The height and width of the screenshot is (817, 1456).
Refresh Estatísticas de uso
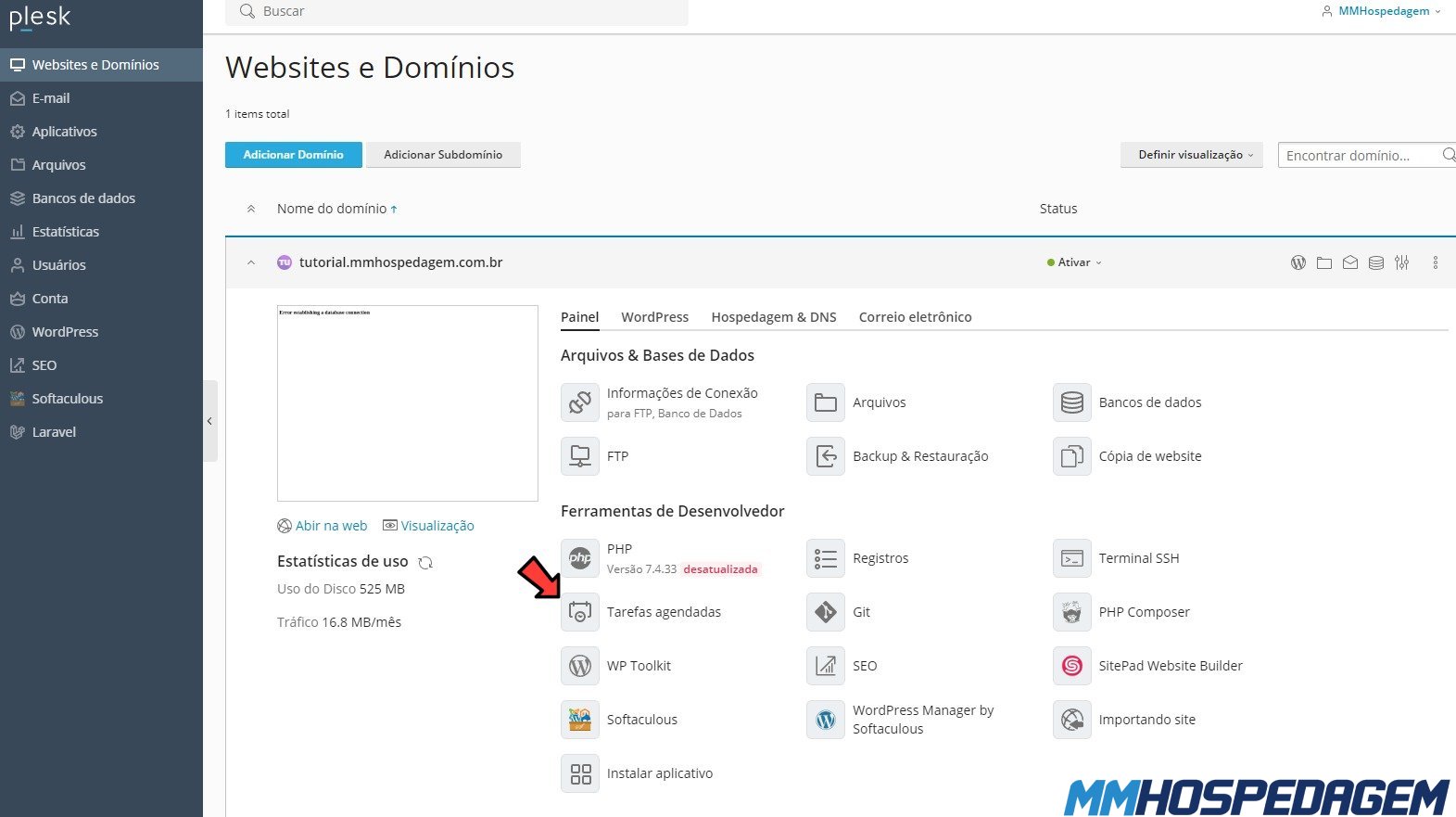pyautogui.click(x=425, y=562)
